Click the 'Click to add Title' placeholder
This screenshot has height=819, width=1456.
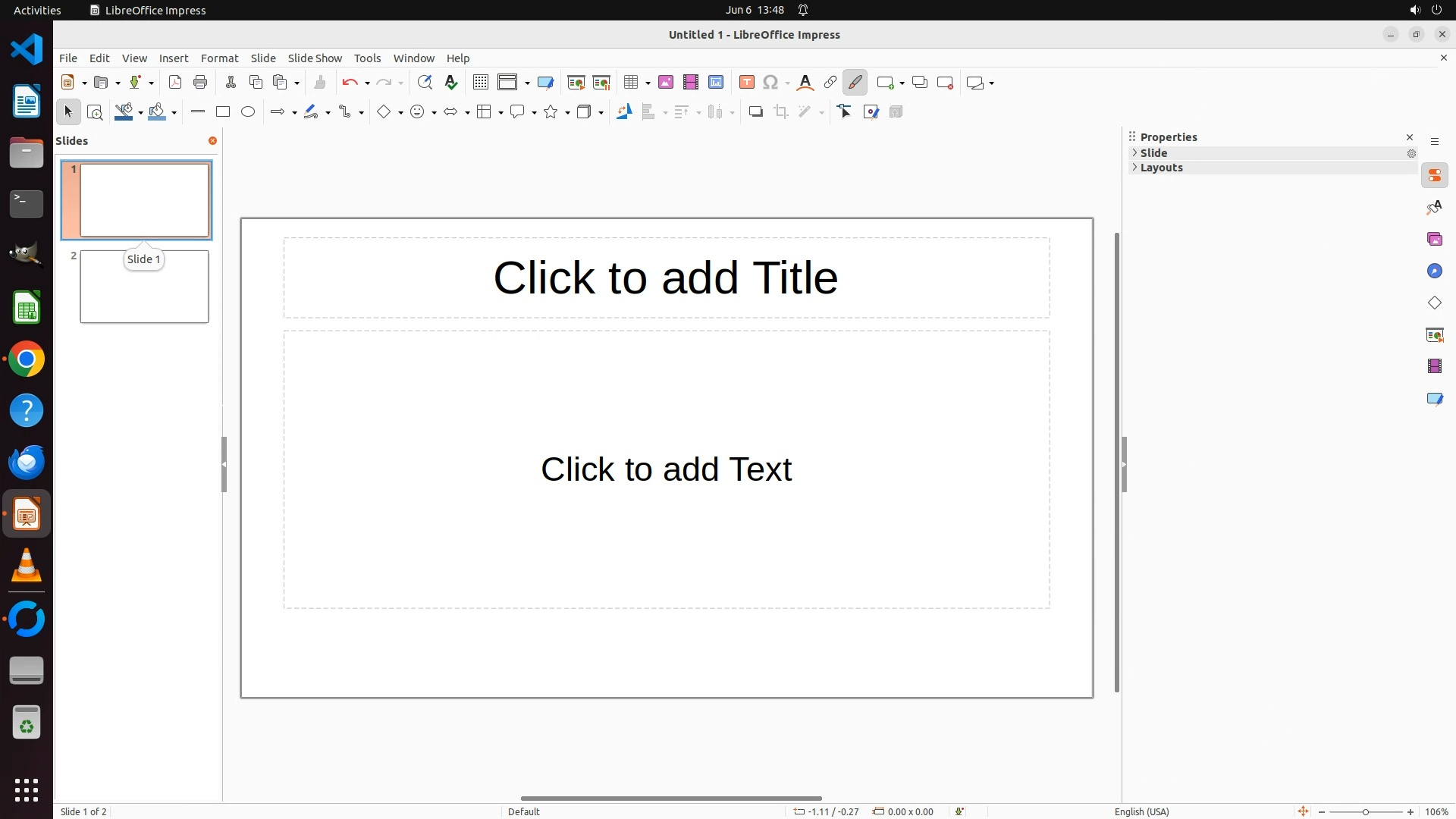point(666,278)
